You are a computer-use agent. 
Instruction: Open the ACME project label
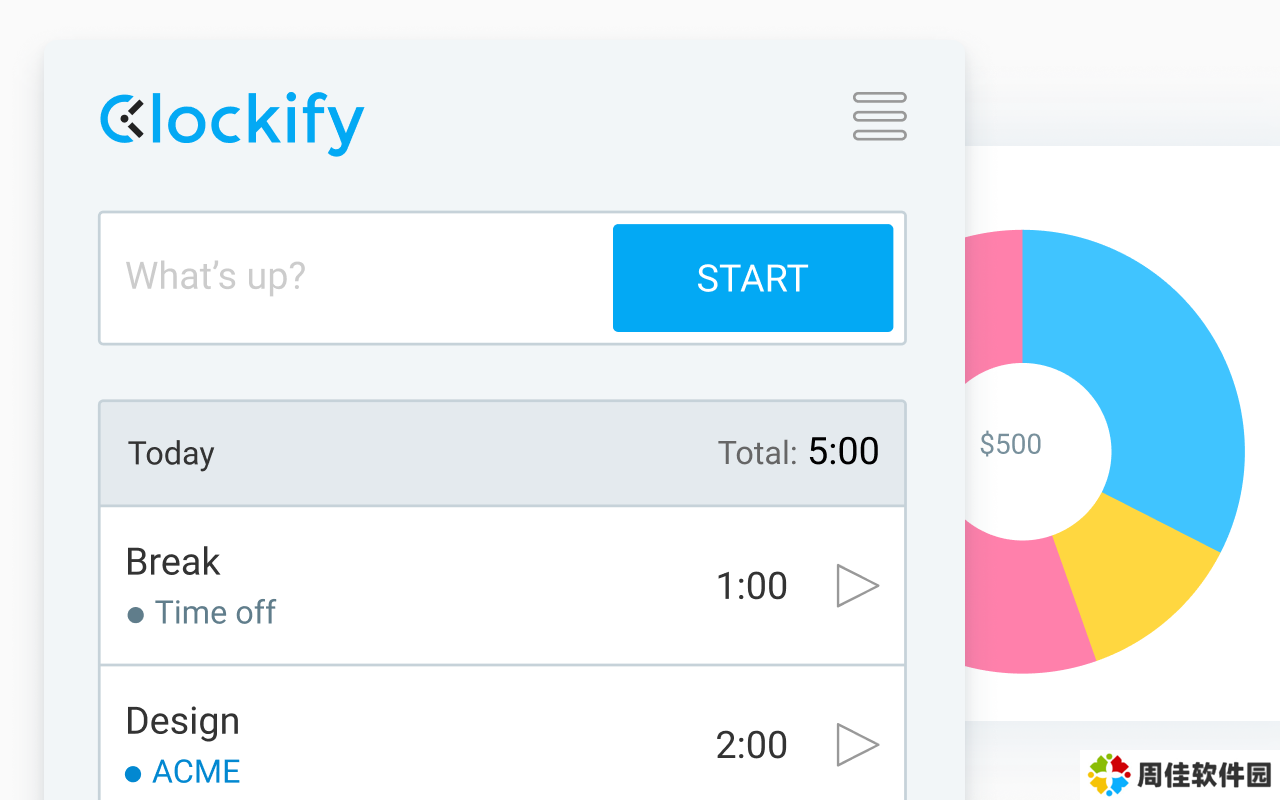[196, 772]
